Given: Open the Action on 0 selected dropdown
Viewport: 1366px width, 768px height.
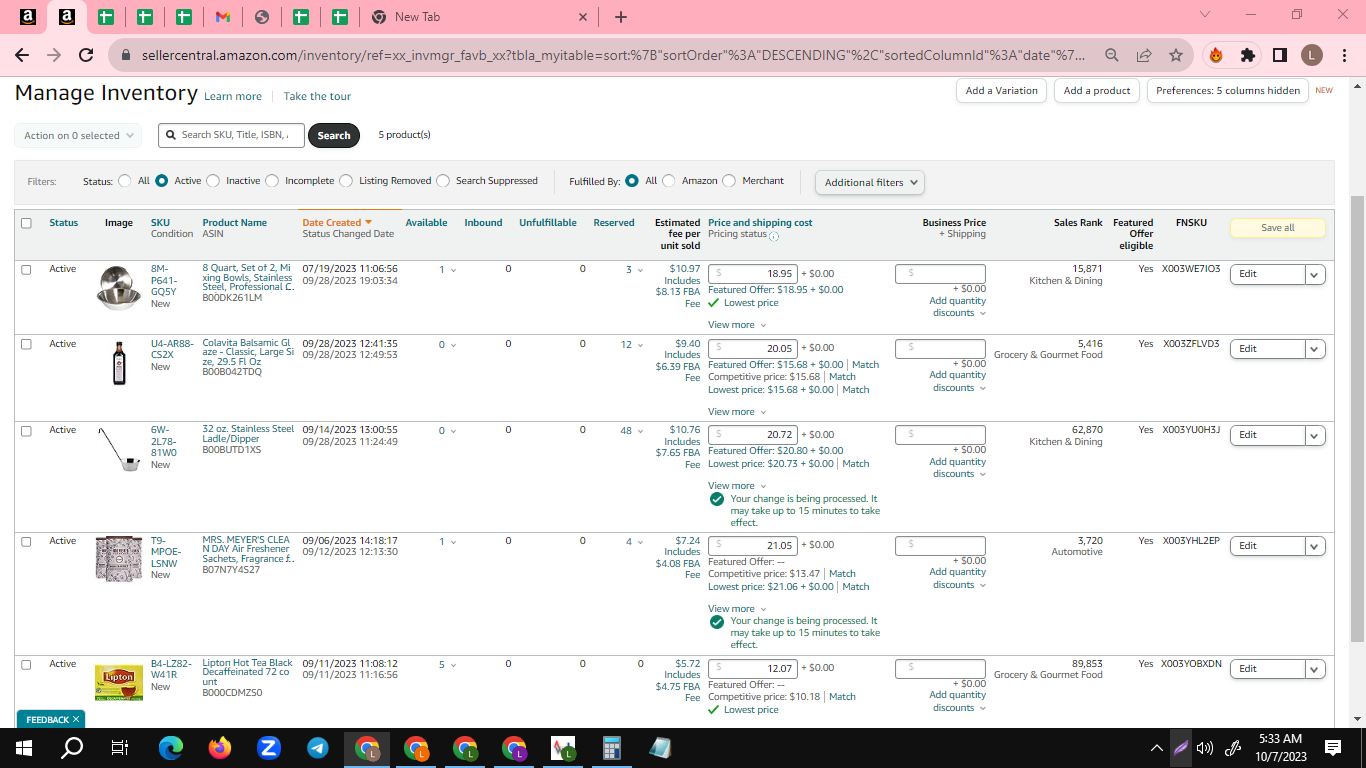Looking at the screenshot, I should point(78,135).
